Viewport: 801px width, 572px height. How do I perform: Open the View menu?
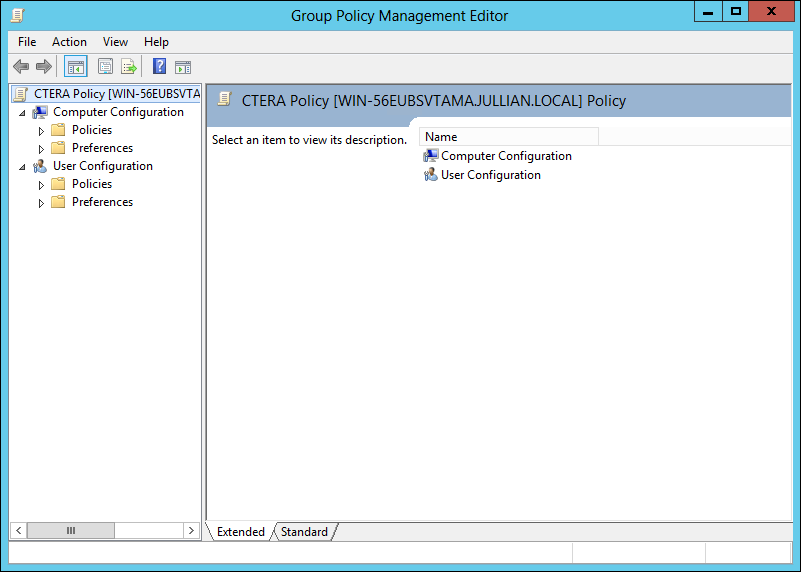[x=115, y=42]
